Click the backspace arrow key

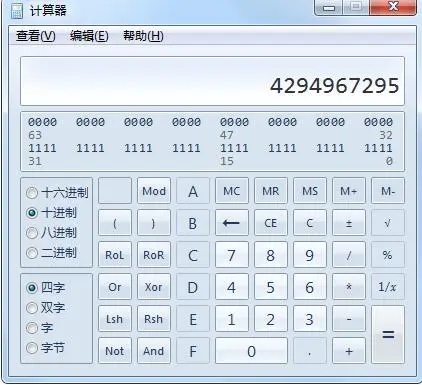coord(232,223)
